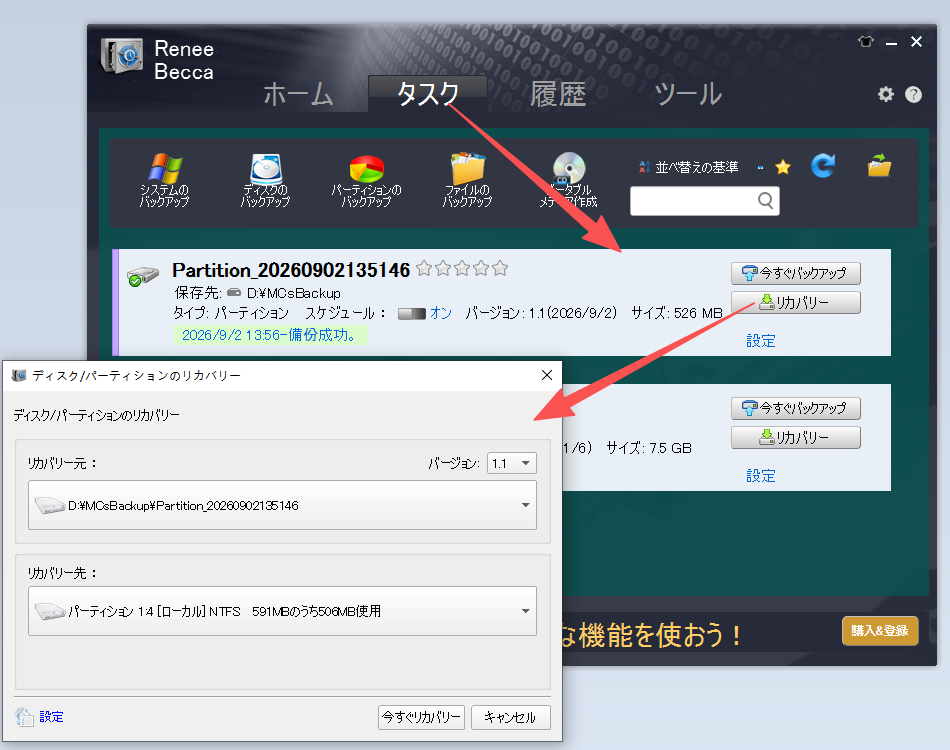Viewport: 950px width, 750px height.
Task: Click the Purchase & Register (購入&登録) button
Action: pos(880,631)
